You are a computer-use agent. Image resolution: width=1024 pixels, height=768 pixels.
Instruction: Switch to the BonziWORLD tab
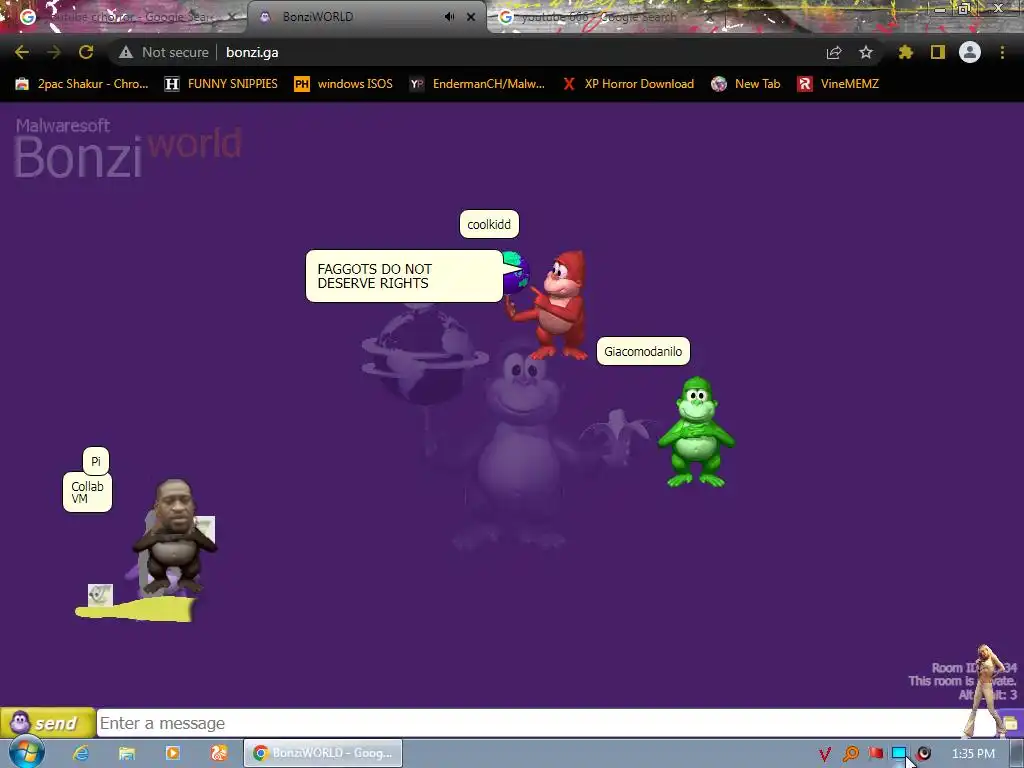point(366,17)
